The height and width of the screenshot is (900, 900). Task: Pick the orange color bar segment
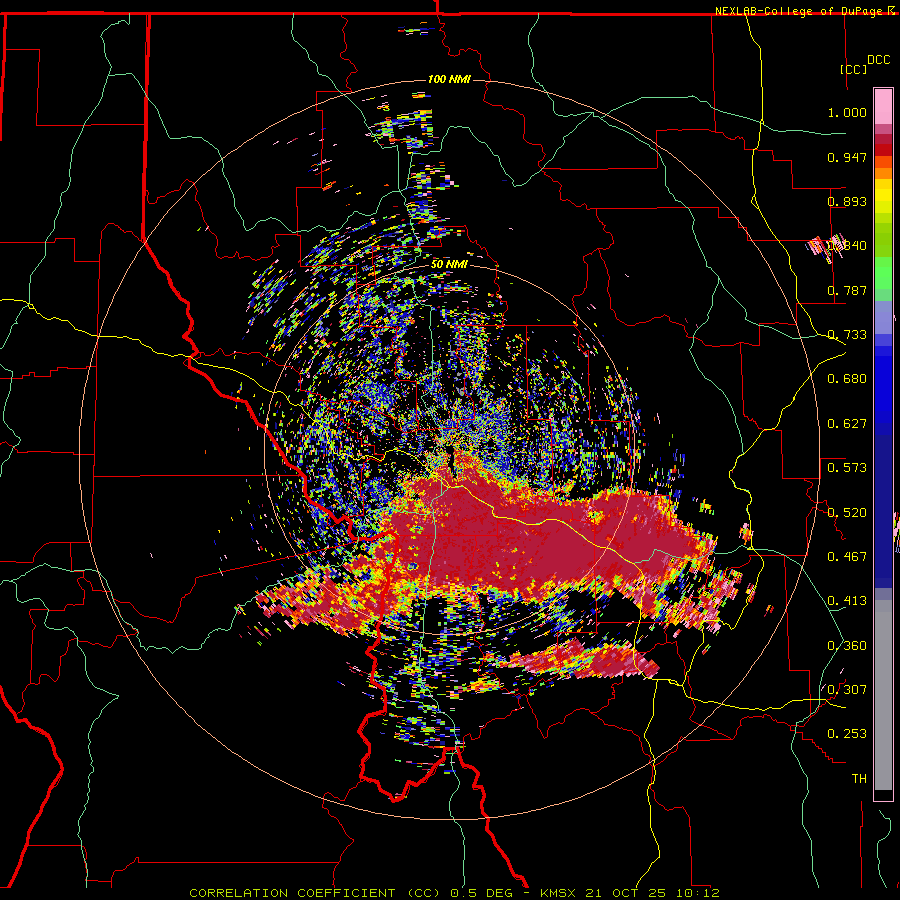pyautogui.click(x=883, y=174)
